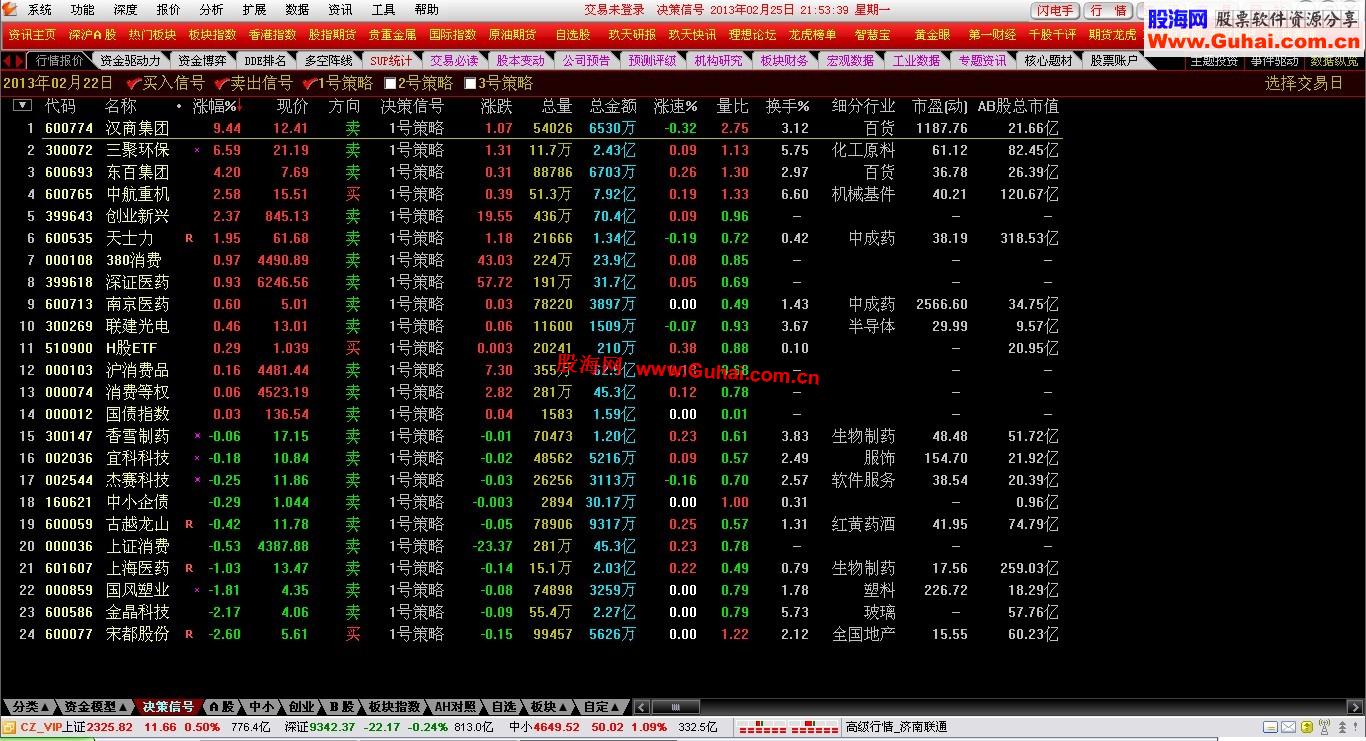The height and width of the screenshot is (741, 1366).
Task: Click the envelope message icon in status bar
Action: click(1289, 727)
